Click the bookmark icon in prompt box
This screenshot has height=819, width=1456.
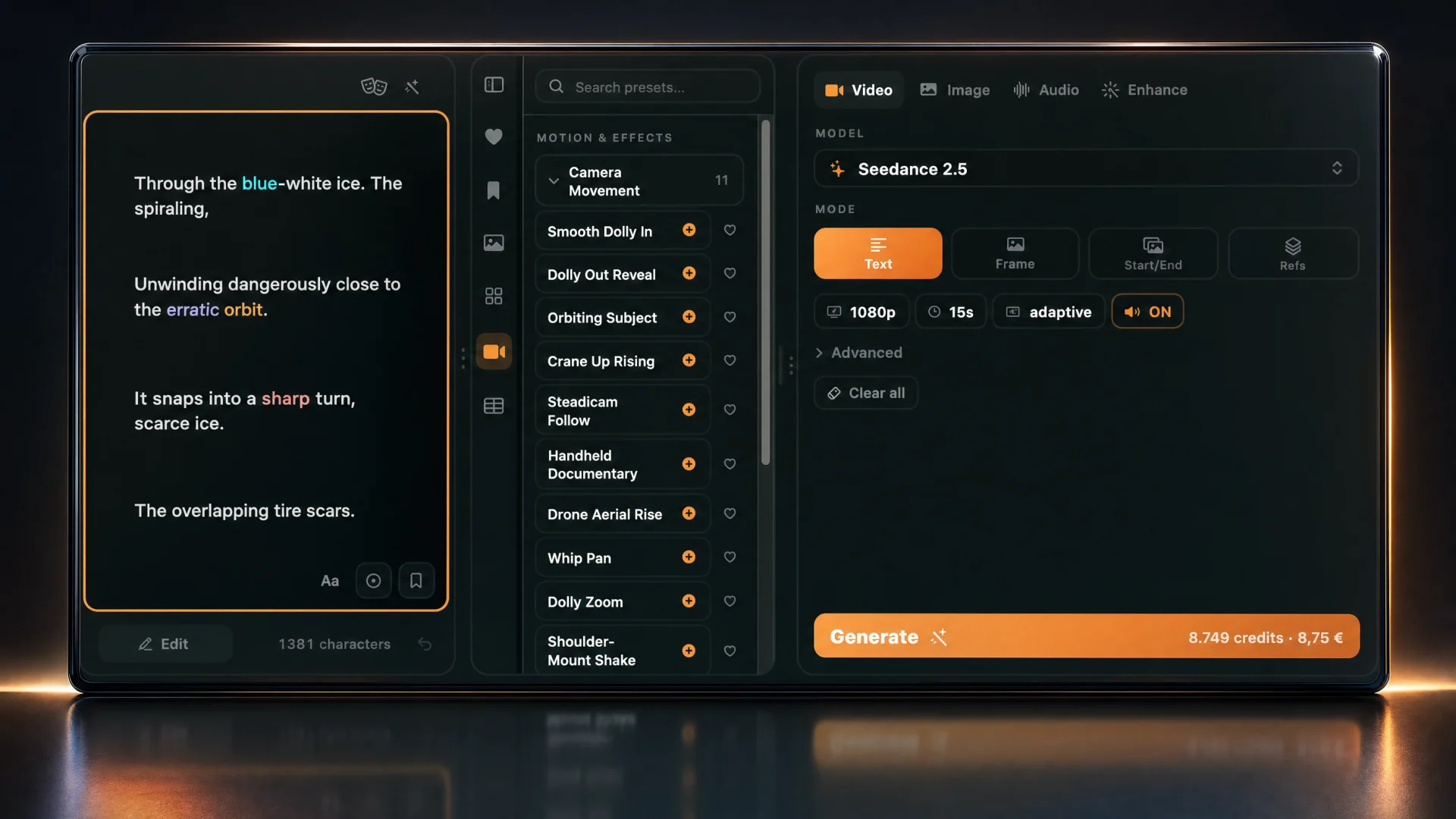(x=416, y=581)
